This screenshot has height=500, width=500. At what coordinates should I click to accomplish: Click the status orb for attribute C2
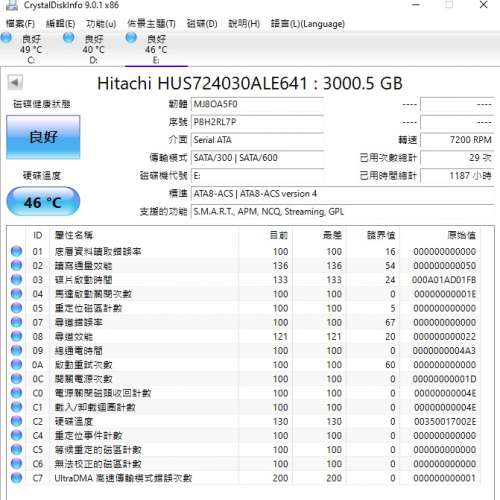tap(16, 421)
